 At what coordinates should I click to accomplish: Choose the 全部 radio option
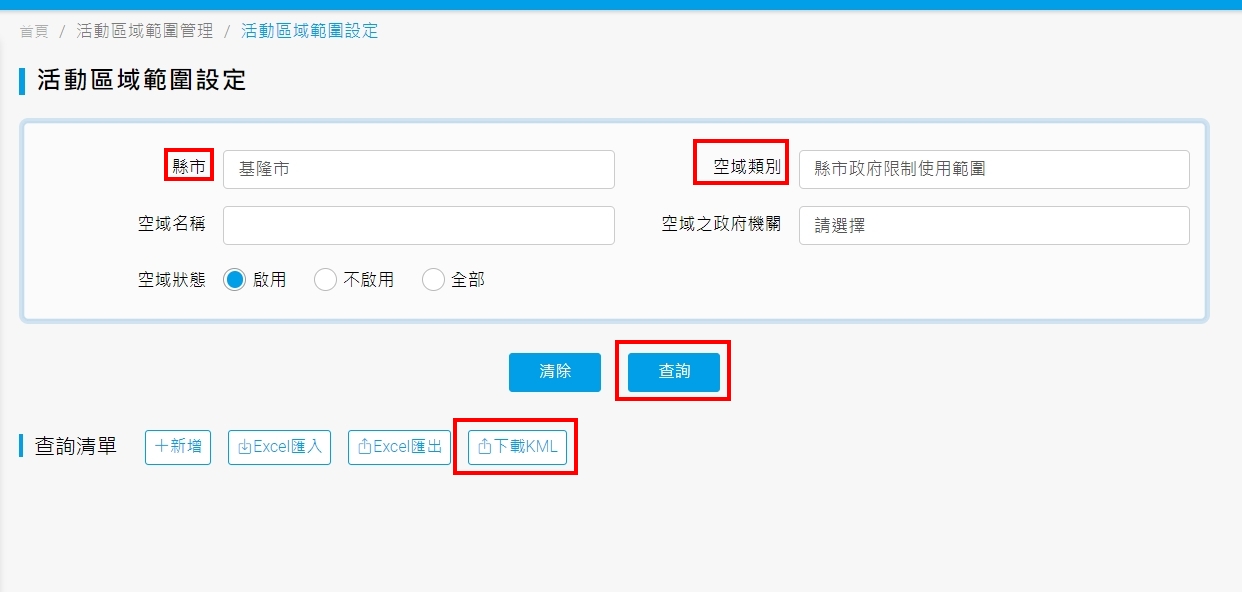[x=433, y=280]
